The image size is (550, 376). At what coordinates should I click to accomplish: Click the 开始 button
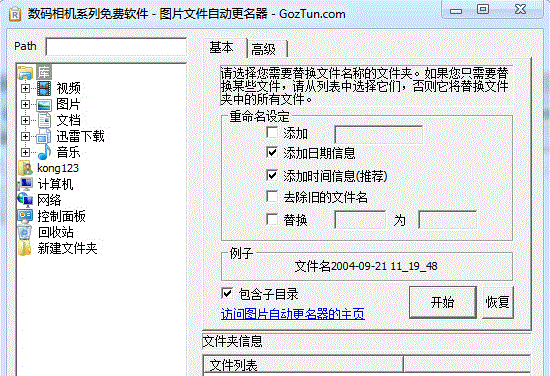pos(443,302)
